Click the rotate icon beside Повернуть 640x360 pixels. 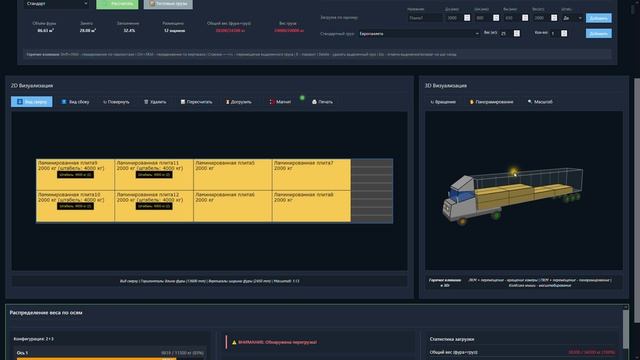pos(105,102)
